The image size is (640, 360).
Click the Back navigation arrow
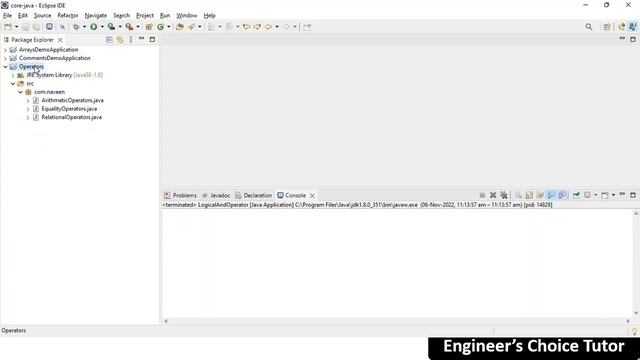tap(268, 27)
